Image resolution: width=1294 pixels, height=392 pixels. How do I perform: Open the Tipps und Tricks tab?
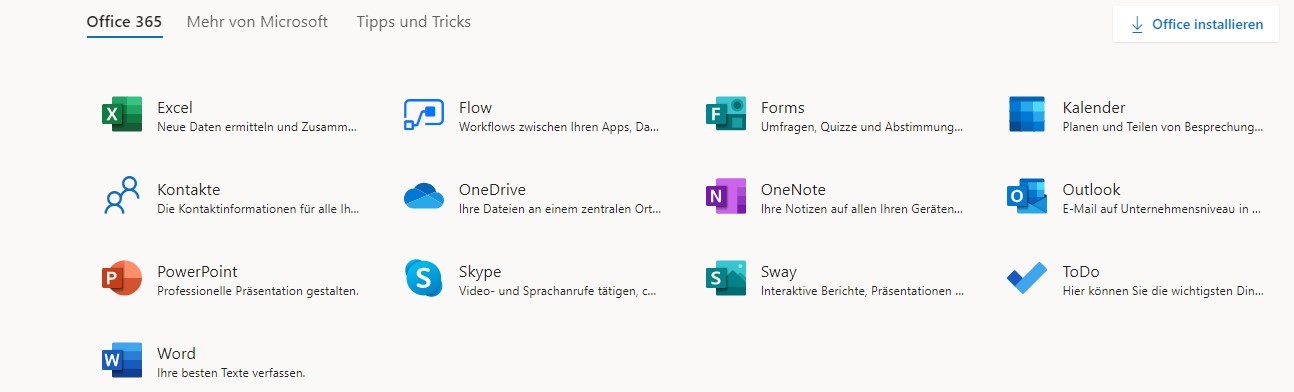[414, 22]
